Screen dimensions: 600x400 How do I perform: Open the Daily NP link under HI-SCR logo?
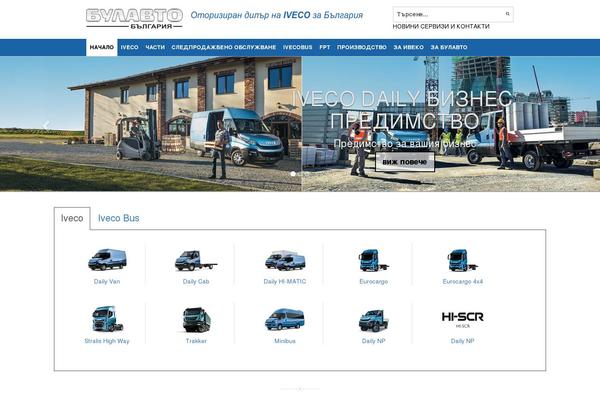(x=462, y=341)
